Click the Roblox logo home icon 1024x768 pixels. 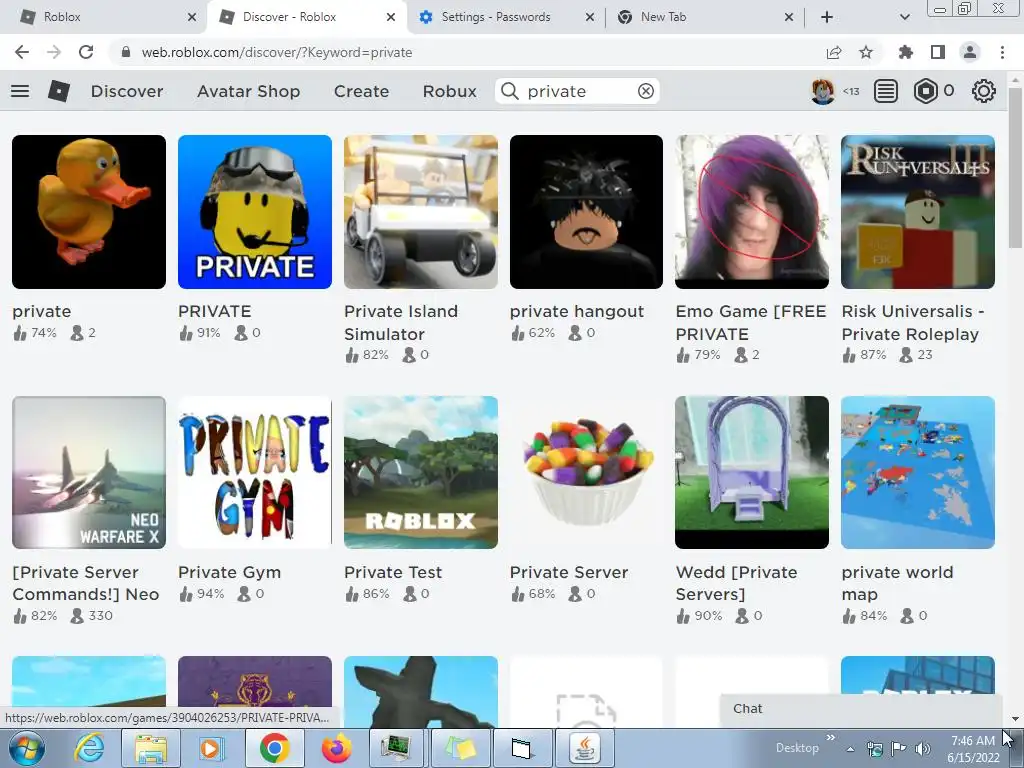point(59,91)
